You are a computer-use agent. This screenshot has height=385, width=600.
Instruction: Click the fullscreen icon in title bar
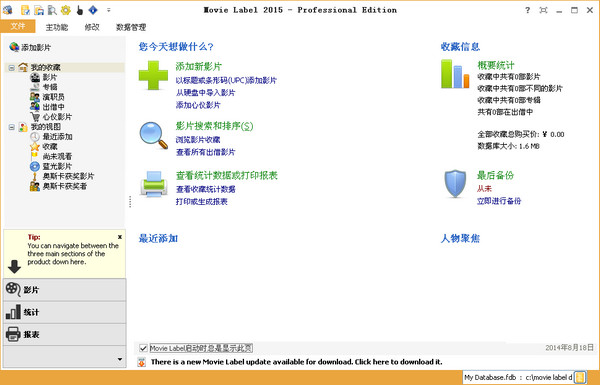[x=543, y=10]
